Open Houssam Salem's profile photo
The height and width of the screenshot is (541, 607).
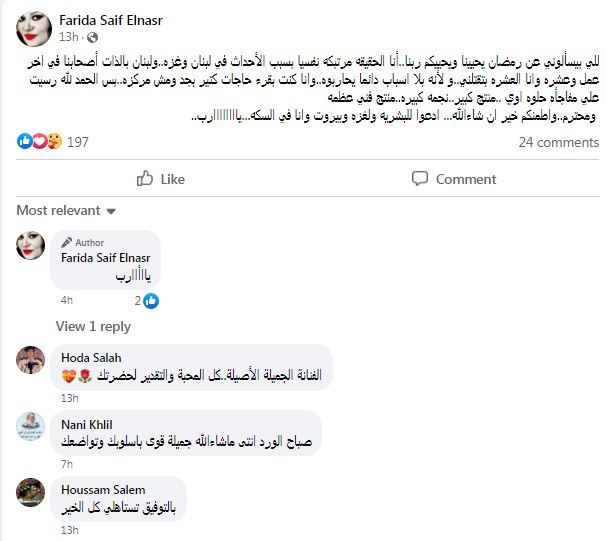(31, 491)
